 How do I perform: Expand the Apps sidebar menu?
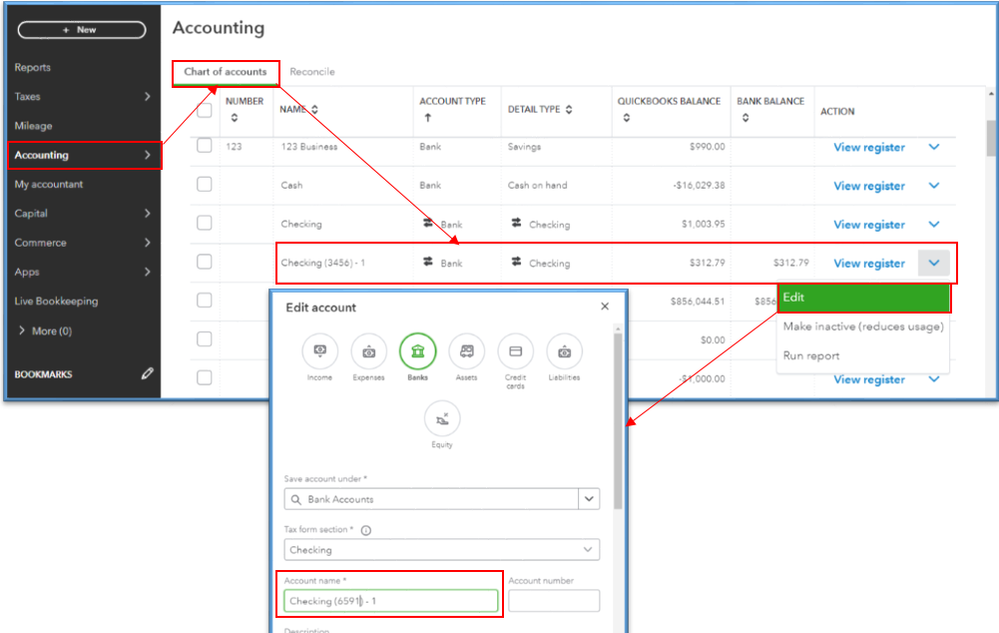click(147, 272)
